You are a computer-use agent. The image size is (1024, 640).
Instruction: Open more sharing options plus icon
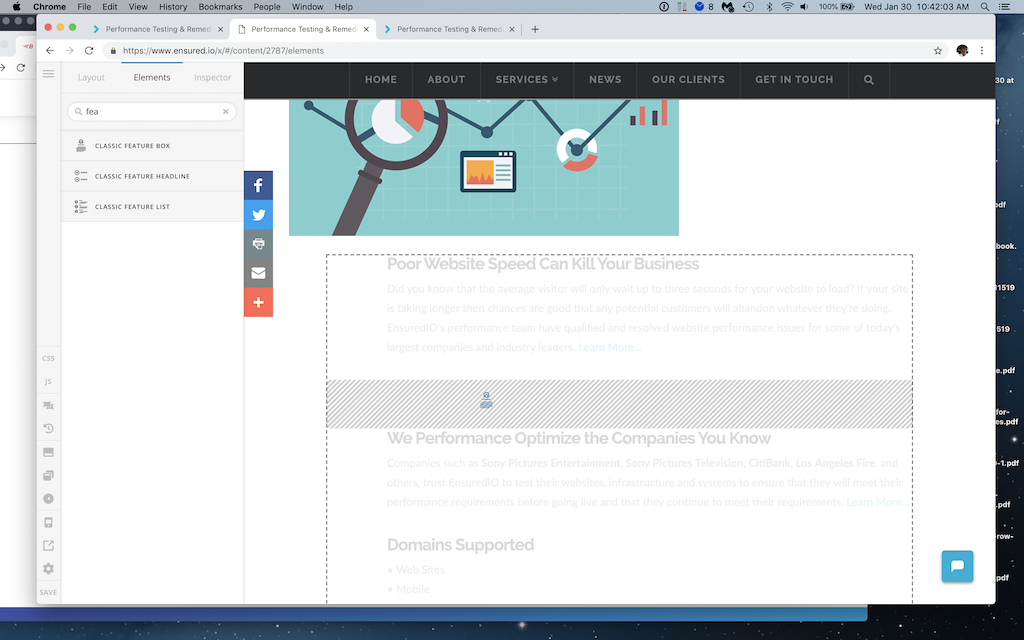258,302
